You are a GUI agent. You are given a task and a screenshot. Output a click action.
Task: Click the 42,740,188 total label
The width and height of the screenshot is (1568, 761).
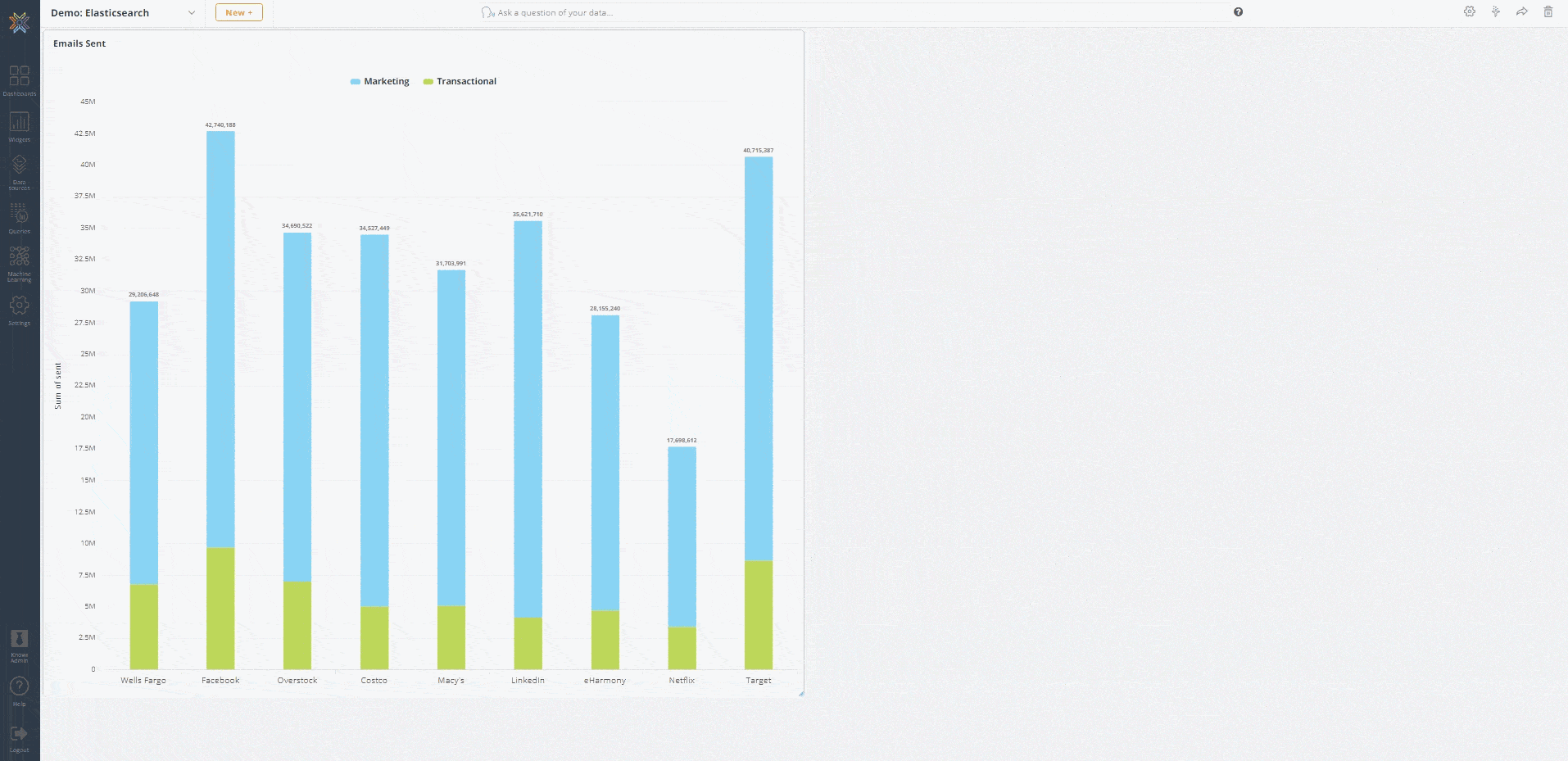[220, 125]
